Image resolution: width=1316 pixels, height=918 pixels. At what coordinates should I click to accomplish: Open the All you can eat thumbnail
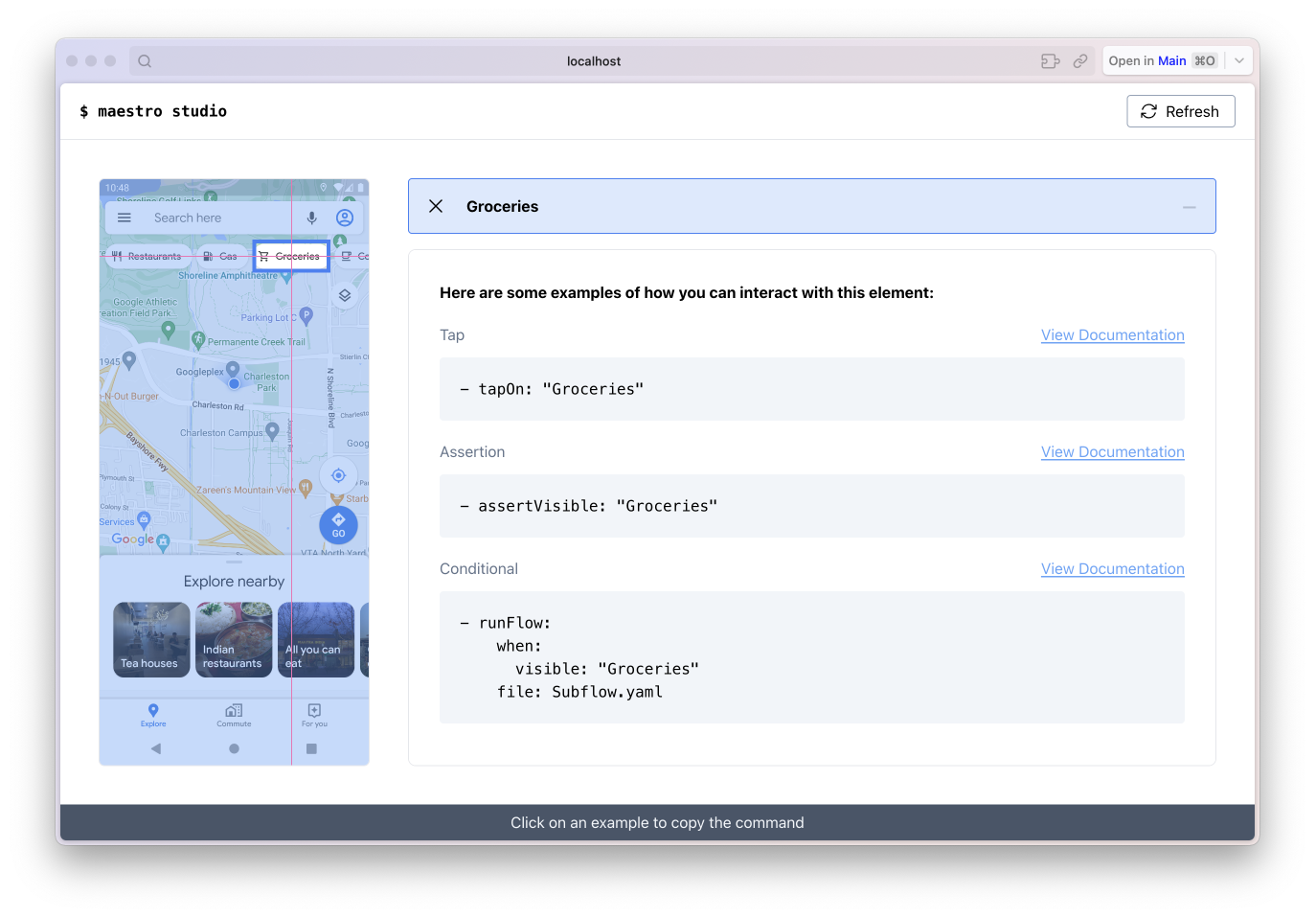(x=316, y=639)
